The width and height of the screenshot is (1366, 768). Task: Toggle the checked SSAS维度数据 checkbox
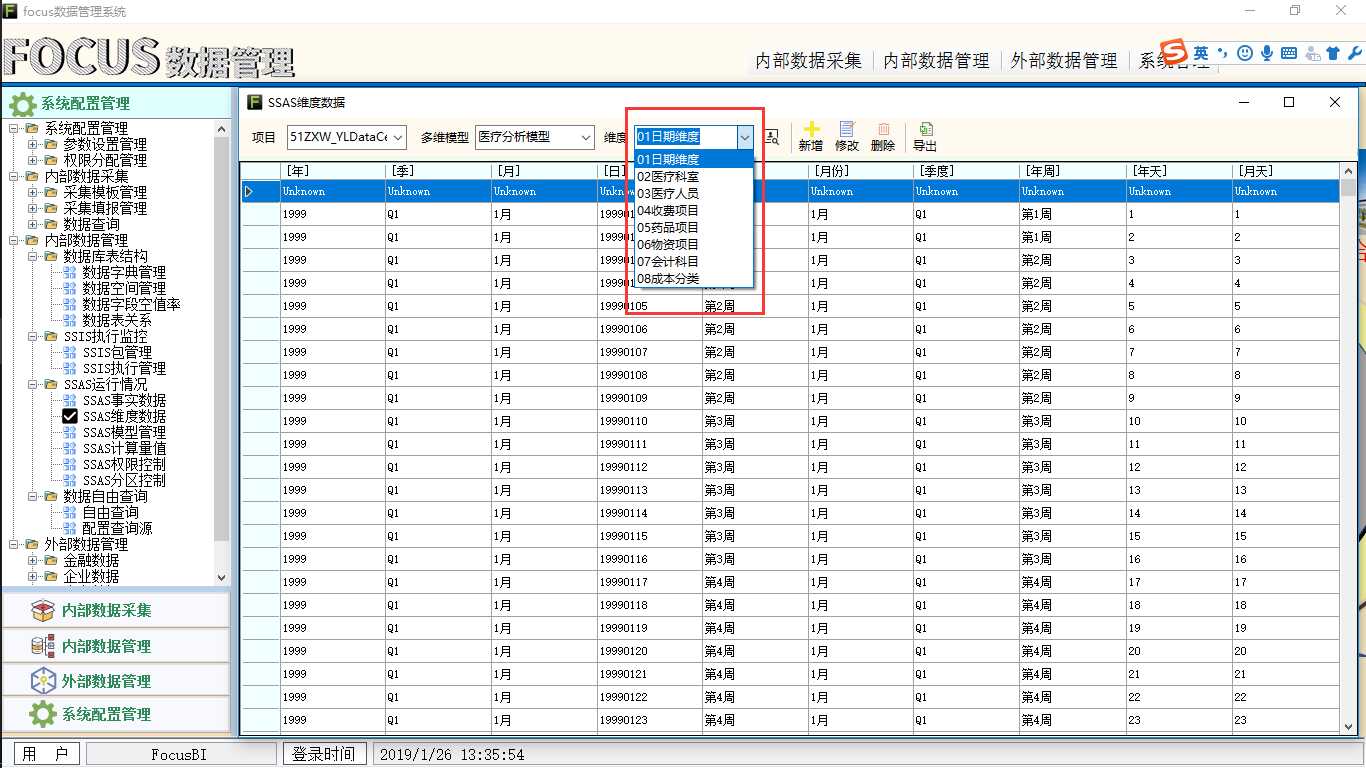[x=70, y=416]
